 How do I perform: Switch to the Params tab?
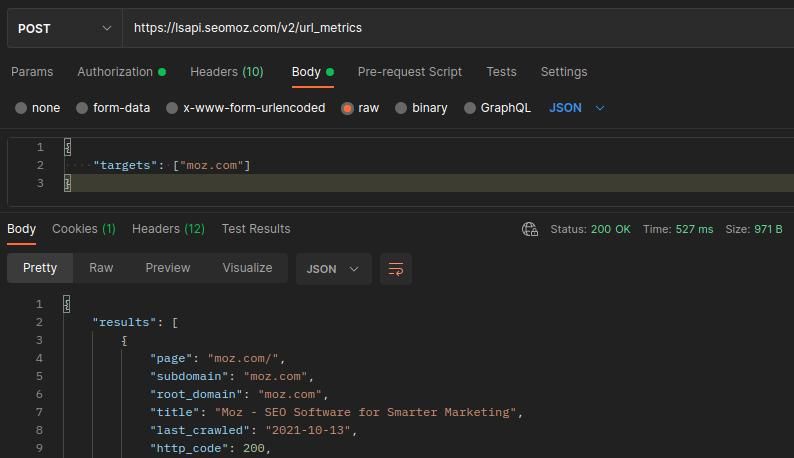point(32,72)
